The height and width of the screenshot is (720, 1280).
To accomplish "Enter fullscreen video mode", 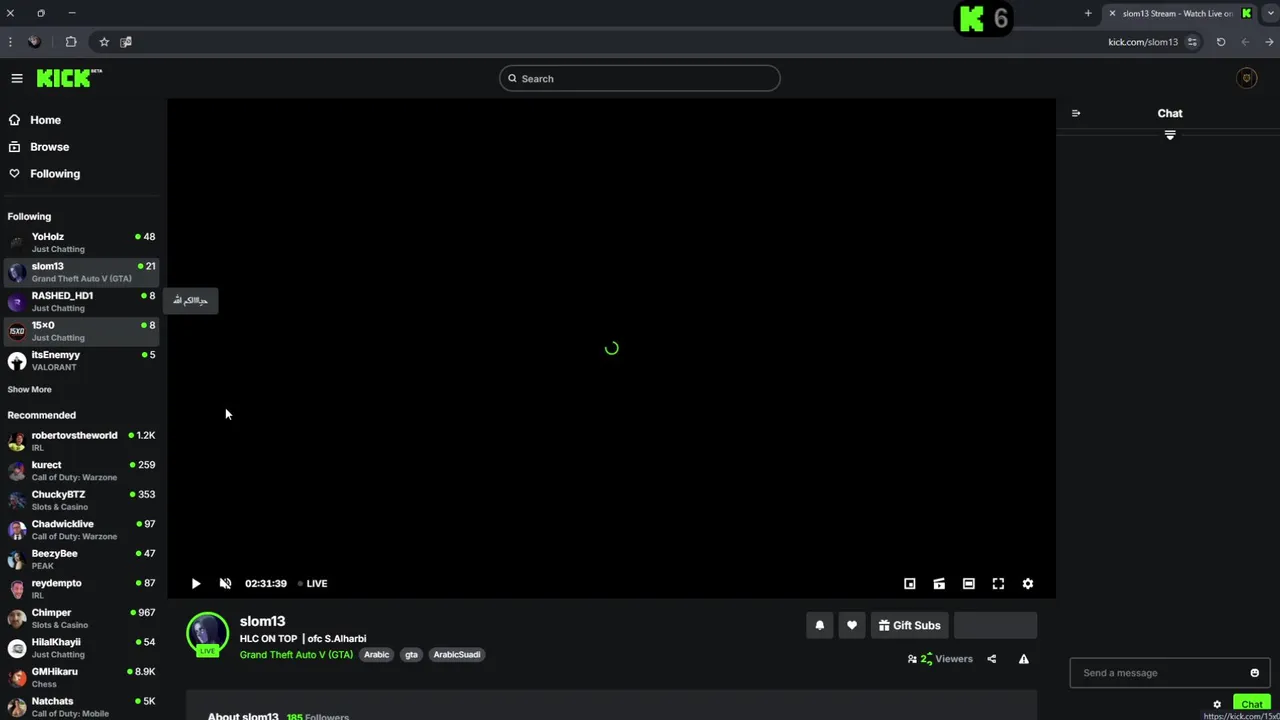I will click(x=998, y=583).
